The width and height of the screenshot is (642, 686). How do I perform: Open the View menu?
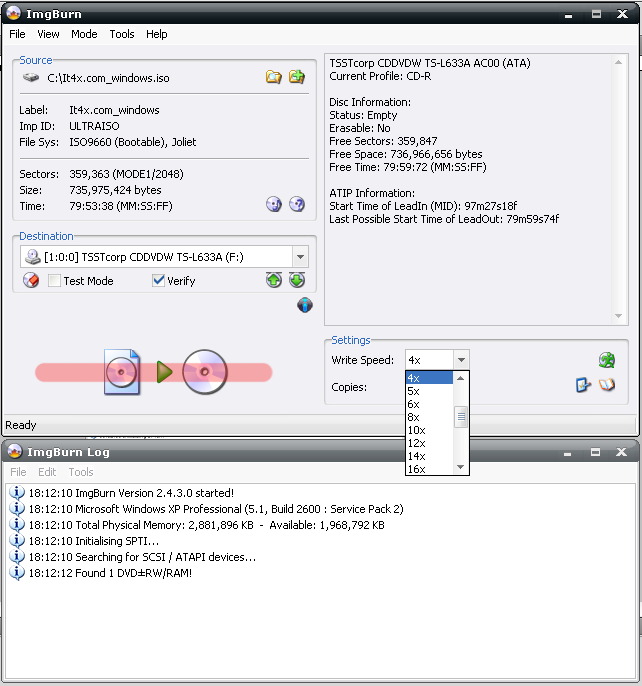click(x=48, y=34)
